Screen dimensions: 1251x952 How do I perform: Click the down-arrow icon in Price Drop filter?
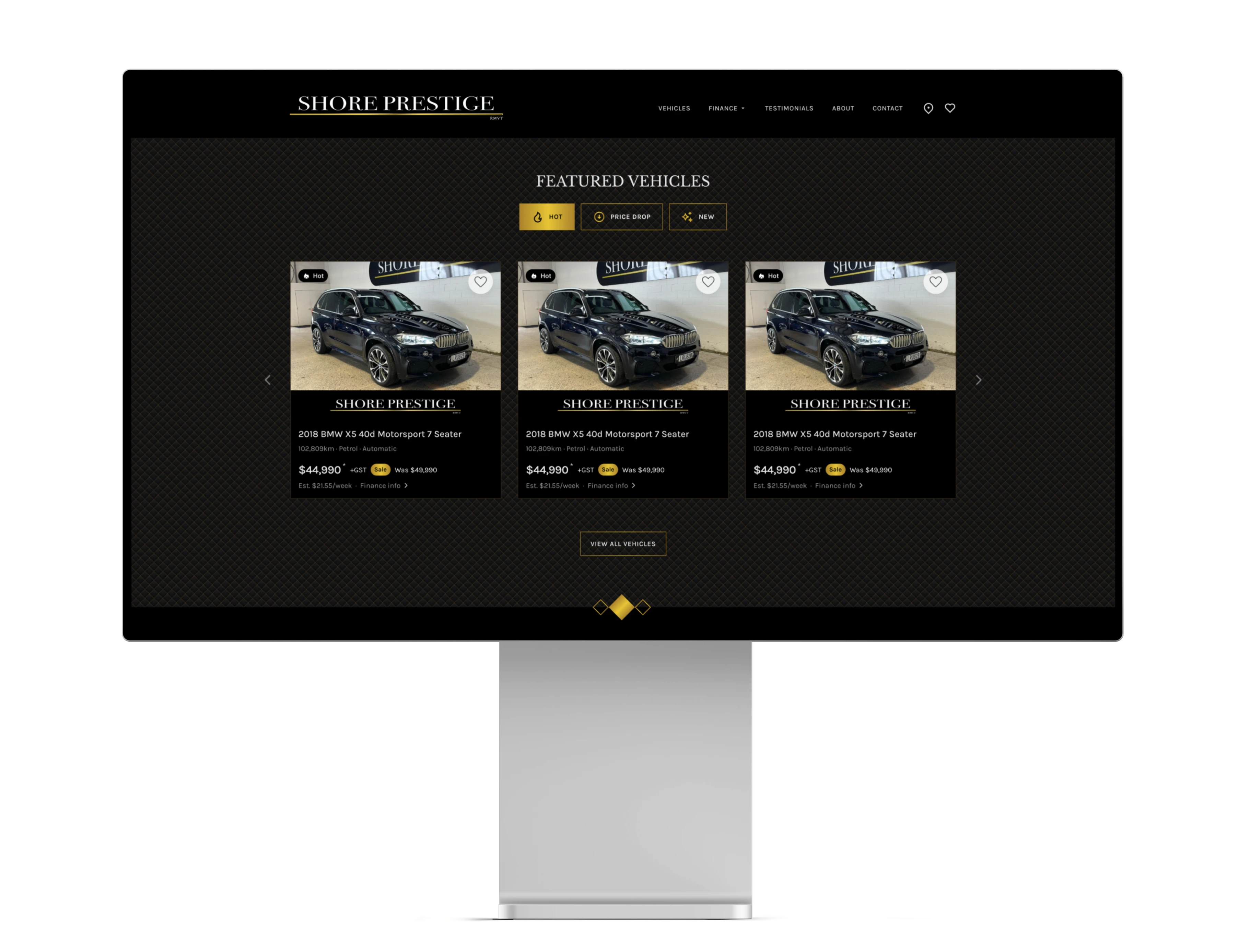pos(599,216)
